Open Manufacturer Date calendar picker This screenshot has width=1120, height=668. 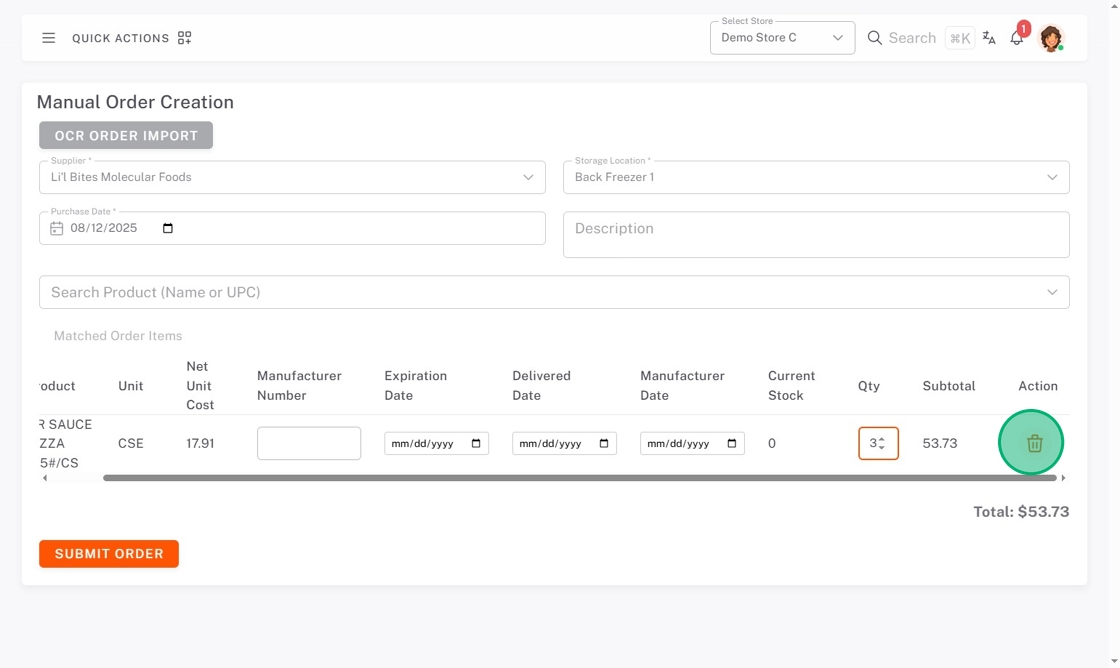click(732, 443)
